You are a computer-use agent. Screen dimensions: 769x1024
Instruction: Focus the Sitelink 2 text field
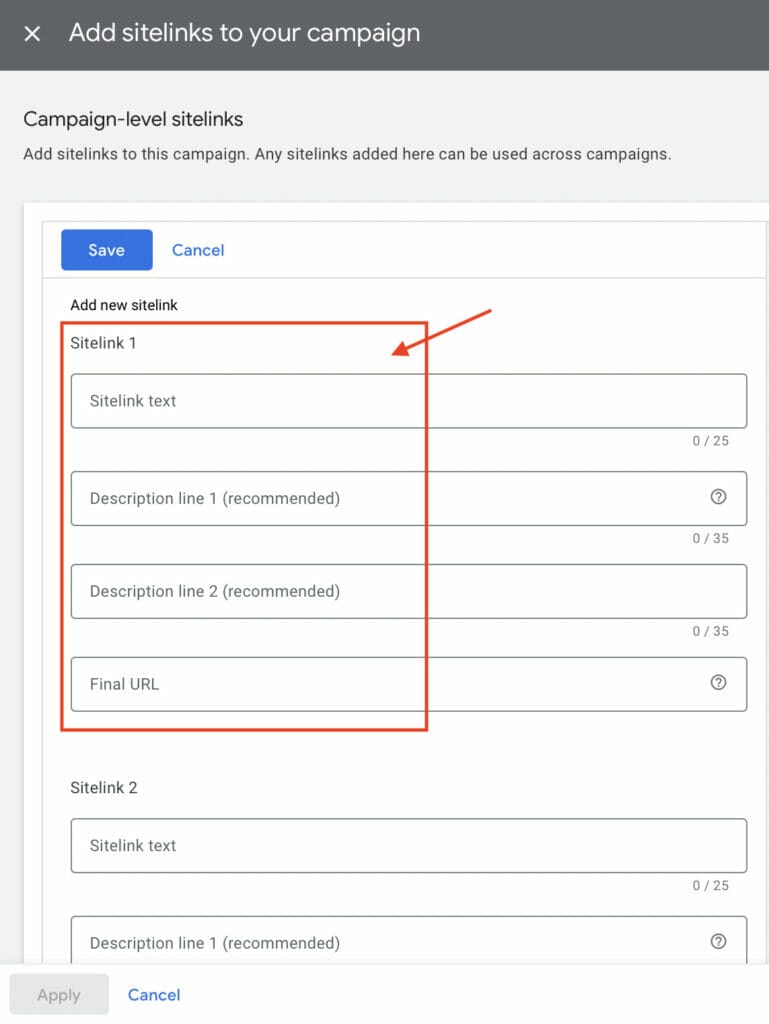point(408,845)
